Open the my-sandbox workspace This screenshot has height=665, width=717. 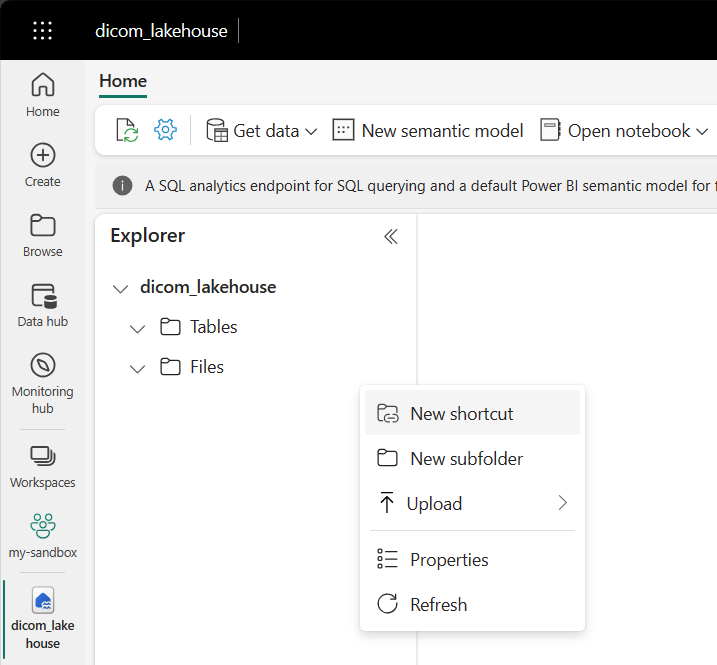(43, 535)
